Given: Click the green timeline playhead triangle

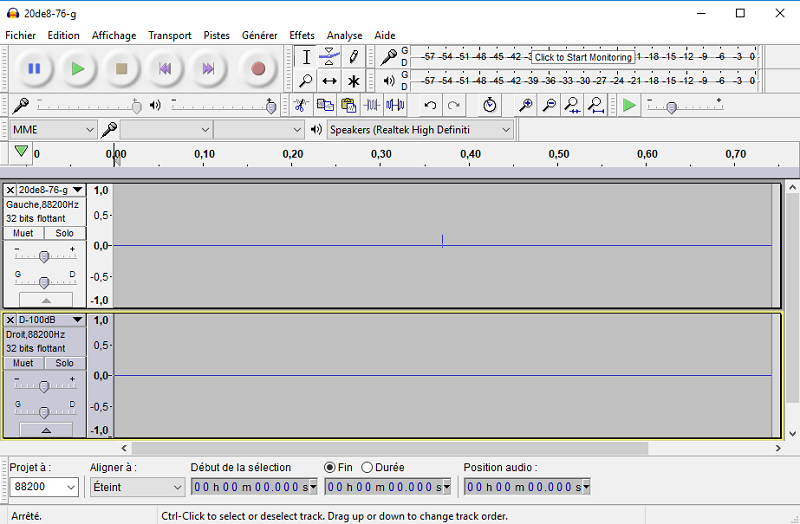Looking at the screenshot, I should point(21,151).
